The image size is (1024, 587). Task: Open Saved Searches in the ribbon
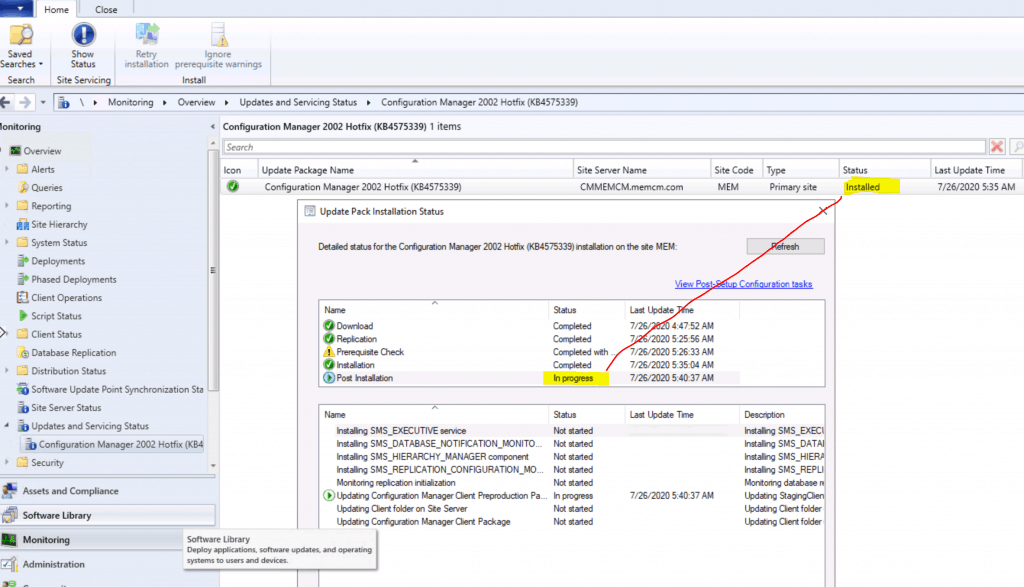[x=21, y=47]
